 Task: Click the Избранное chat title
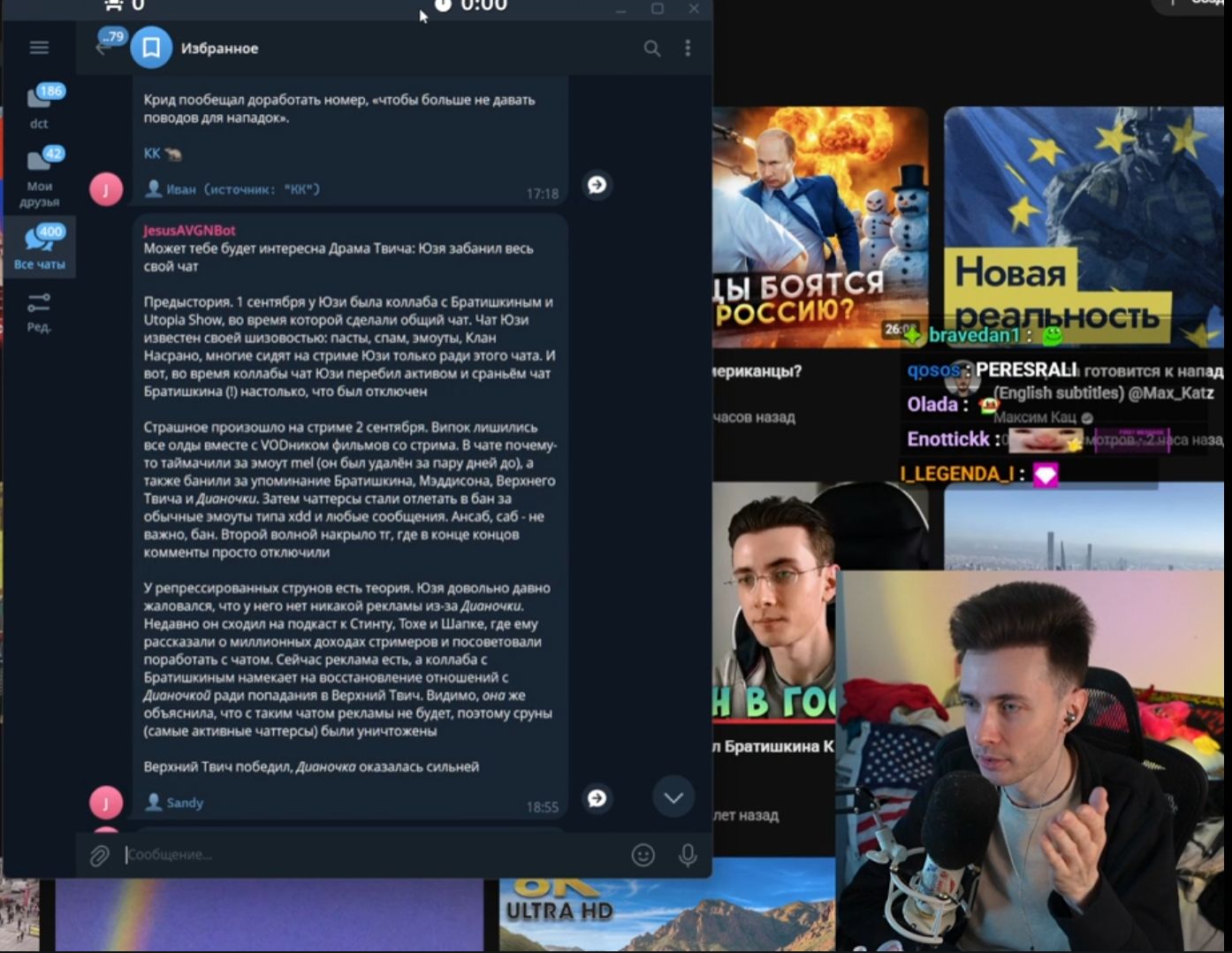(219, 49)
